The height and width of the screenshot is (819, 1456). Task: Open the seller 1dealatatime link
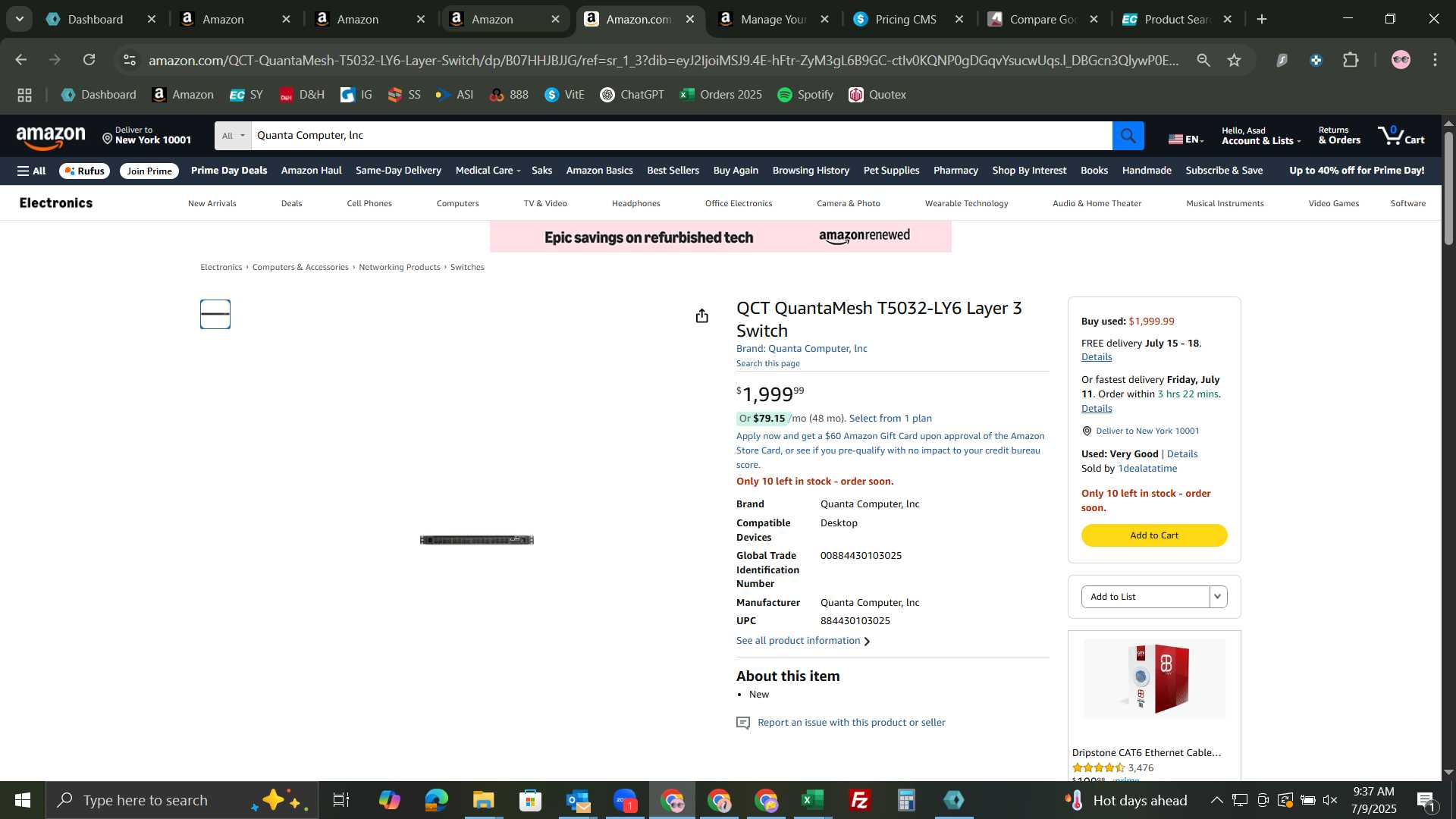1147,469
